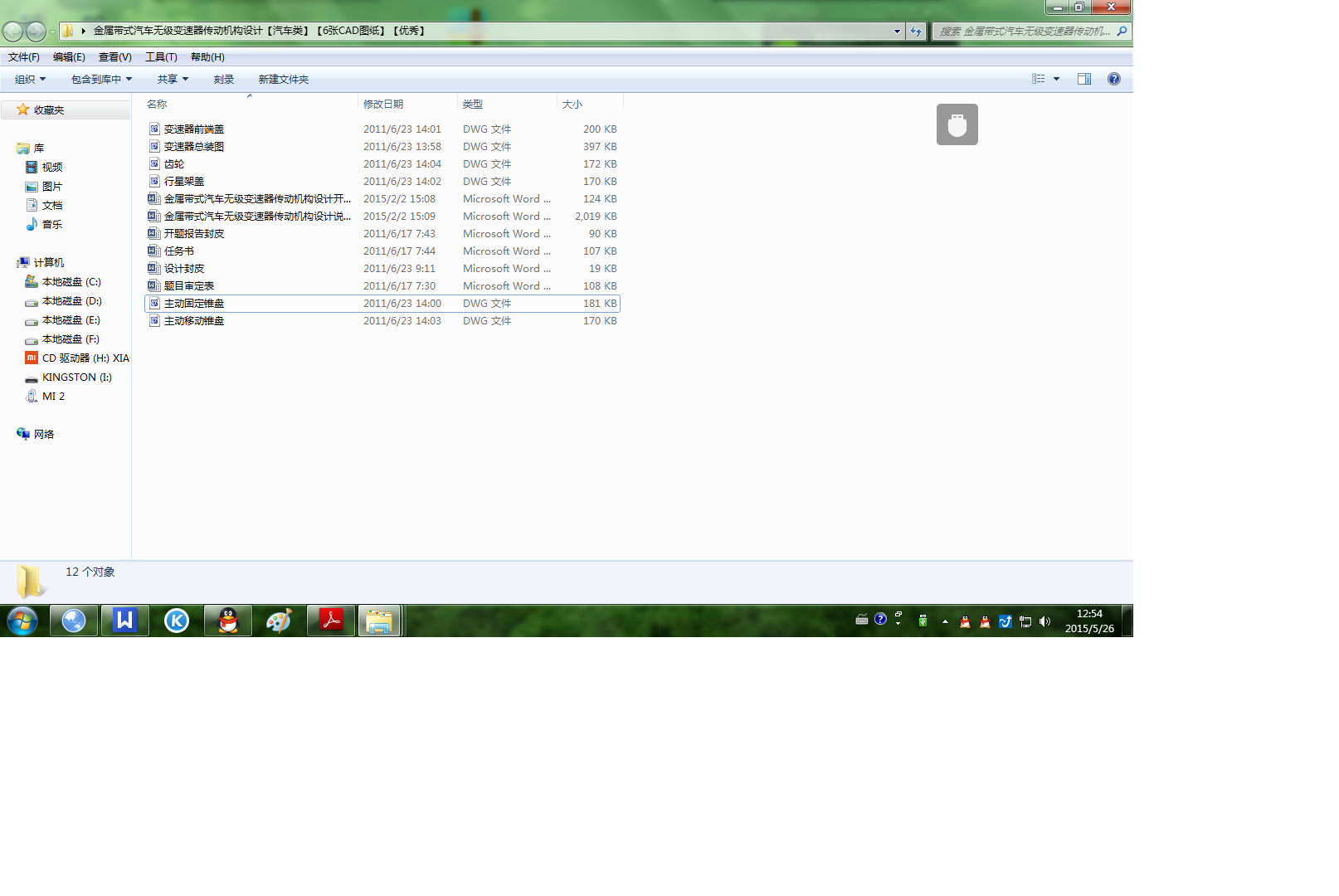
Task: Click the volume speaker tray icon
Action: (x=1044, y=621)
